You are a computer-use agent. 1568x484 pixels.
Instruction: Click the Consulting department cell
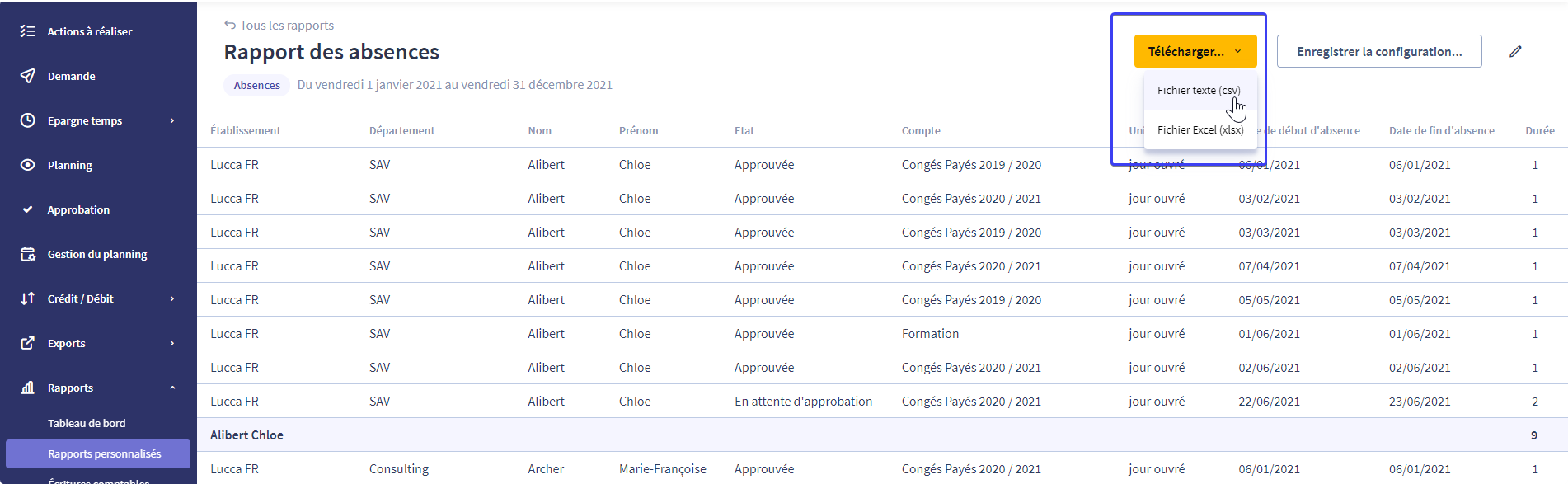pyautogui.click(x=399, y=468)
